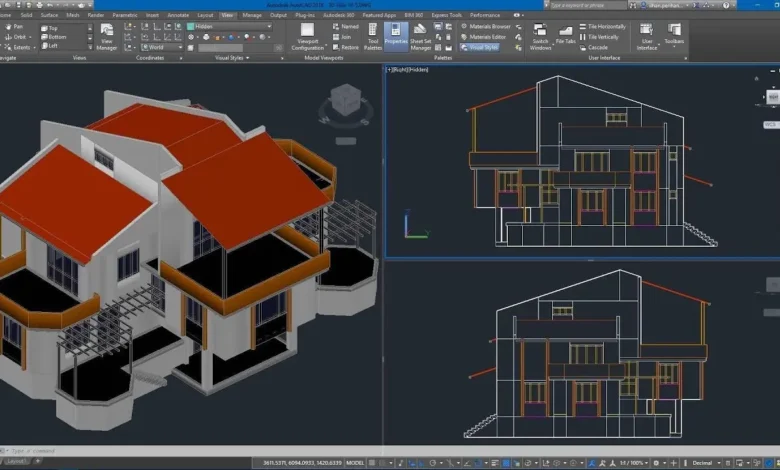The width and height of the screenshot is (780, 470).
Task: Click Switch Windows
Action: [540, 37]
